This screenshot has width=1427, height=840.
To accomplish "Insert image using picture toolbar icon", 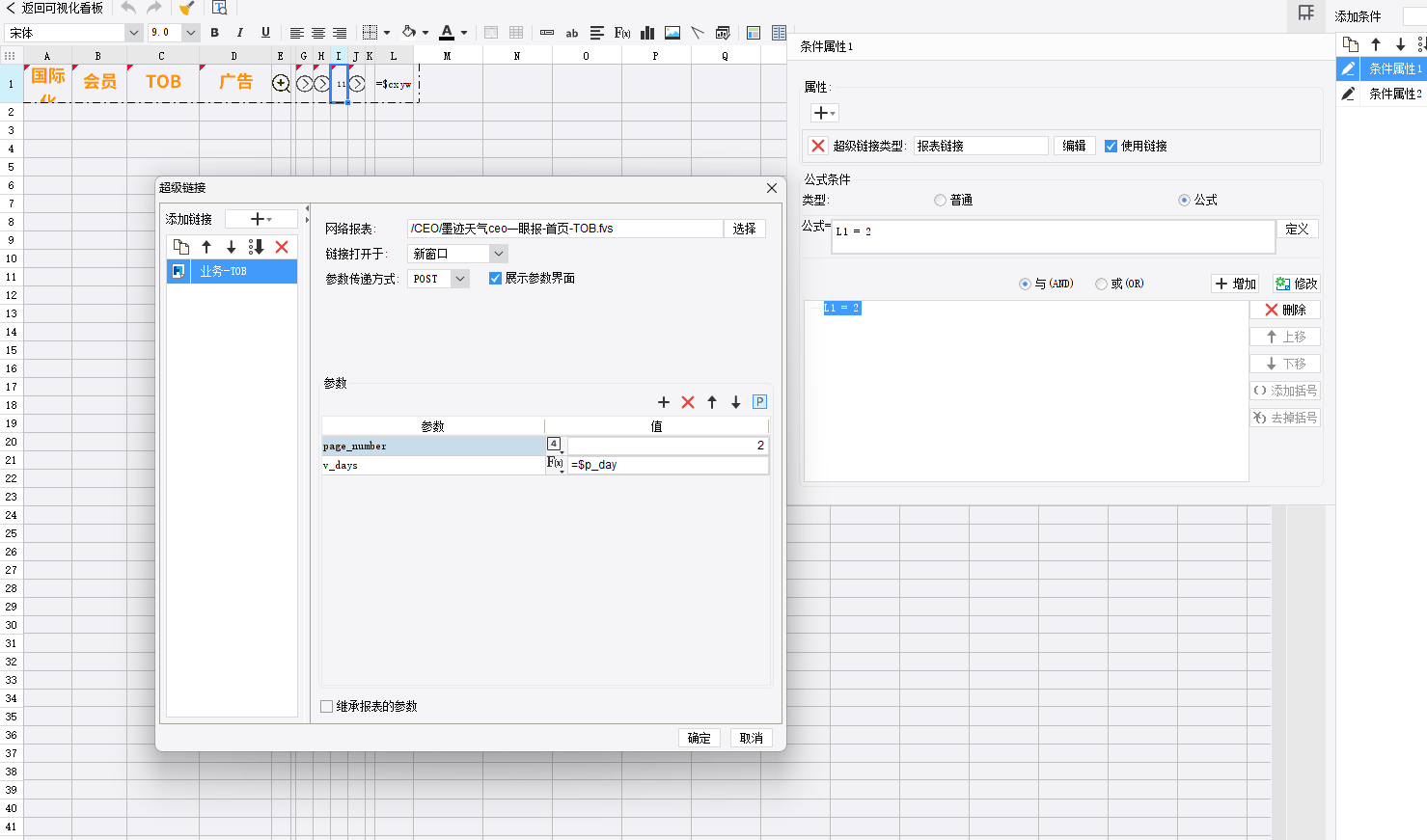I will click(672, 33).
